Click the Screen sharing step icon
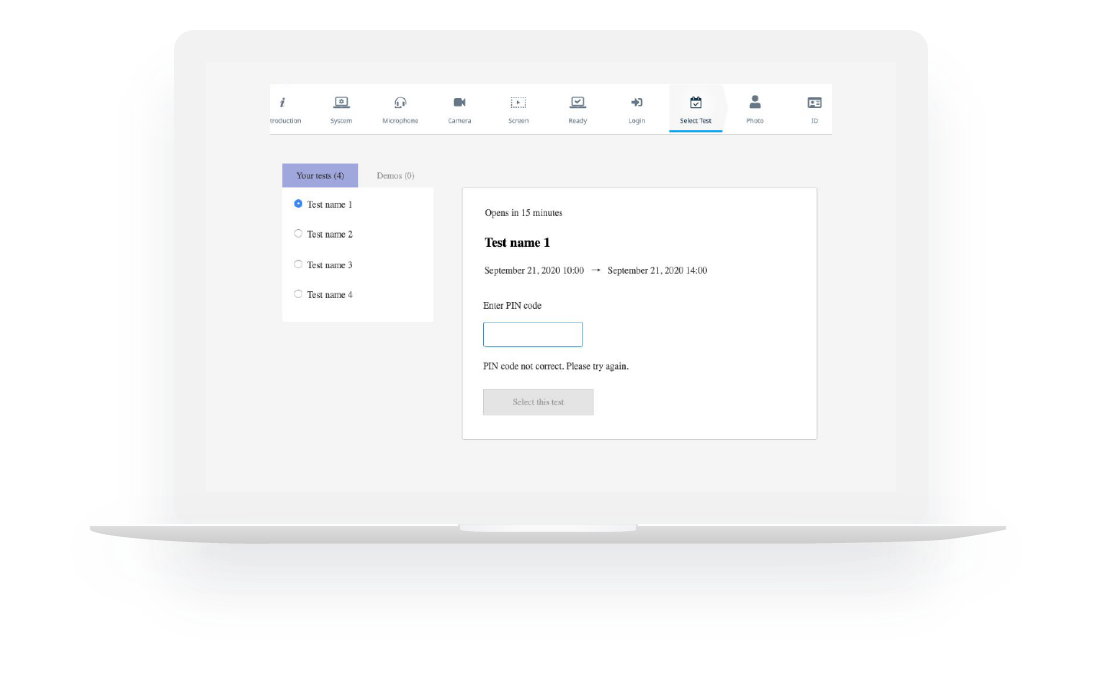The height and width of the screenshot is (674, 1096). [518, 101]
